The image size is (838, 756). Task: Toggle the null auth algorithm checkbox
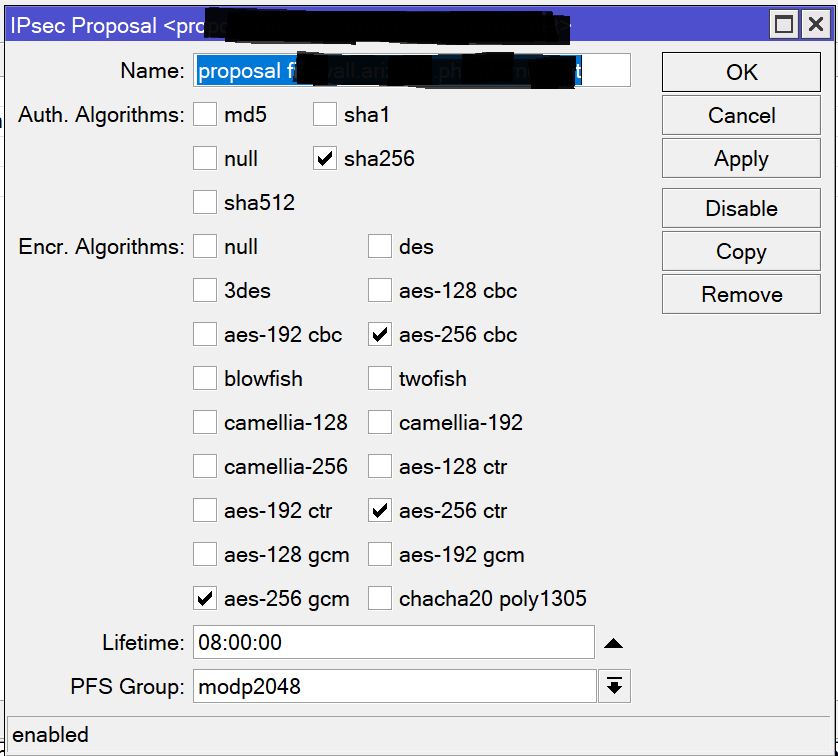tap(205, 158)
